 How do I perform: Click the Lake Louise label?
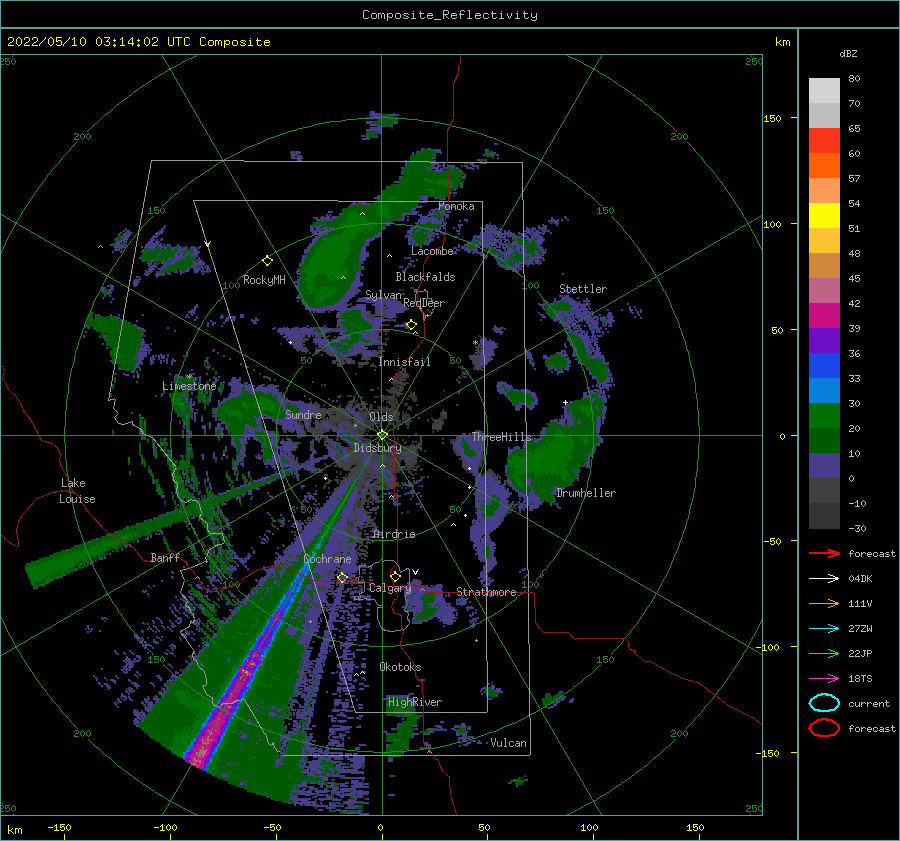click(x=77, y=491)
